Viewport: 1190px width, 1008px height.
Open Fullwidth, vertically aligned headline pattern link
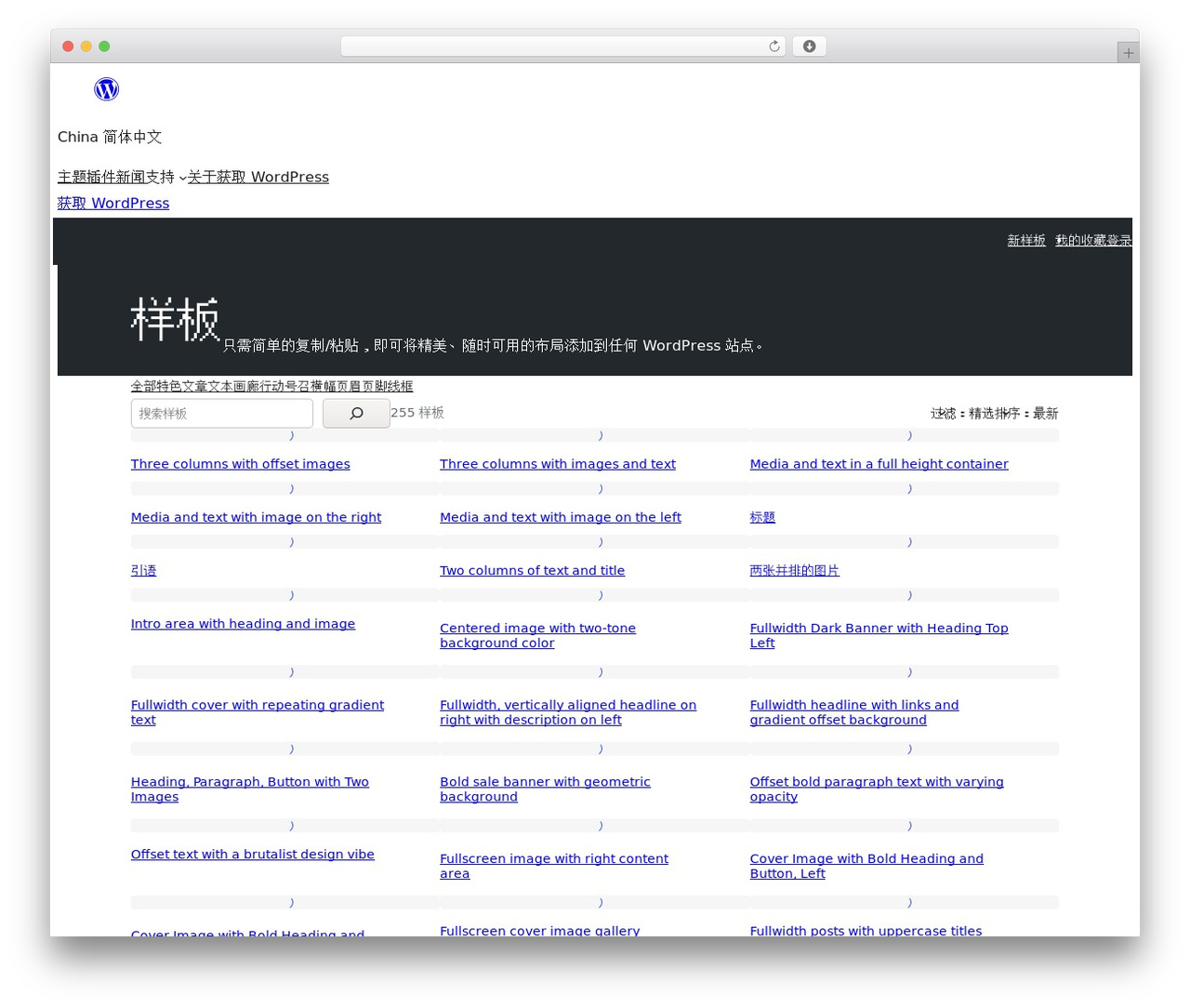tap(568, 712)
